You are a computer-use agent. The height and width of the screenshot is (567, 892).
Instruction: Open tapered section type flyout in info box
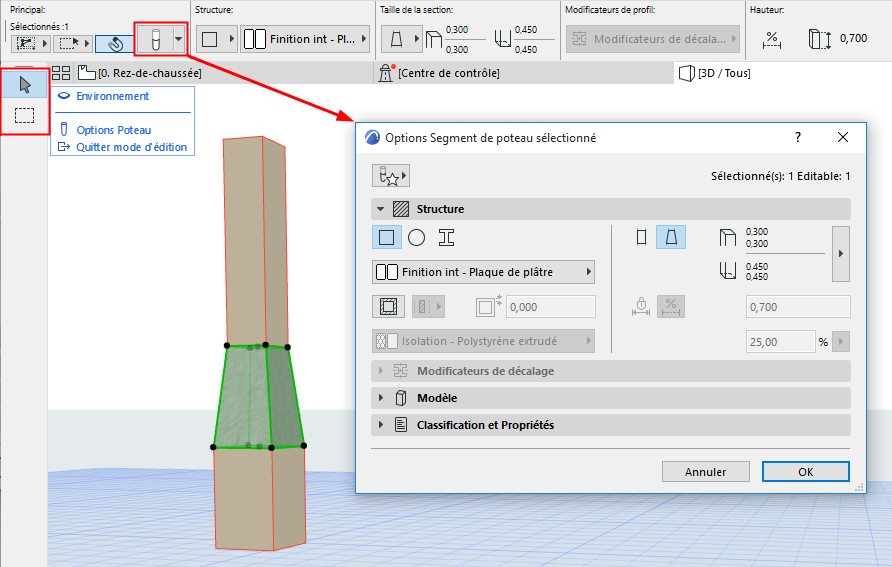point(402,39)
